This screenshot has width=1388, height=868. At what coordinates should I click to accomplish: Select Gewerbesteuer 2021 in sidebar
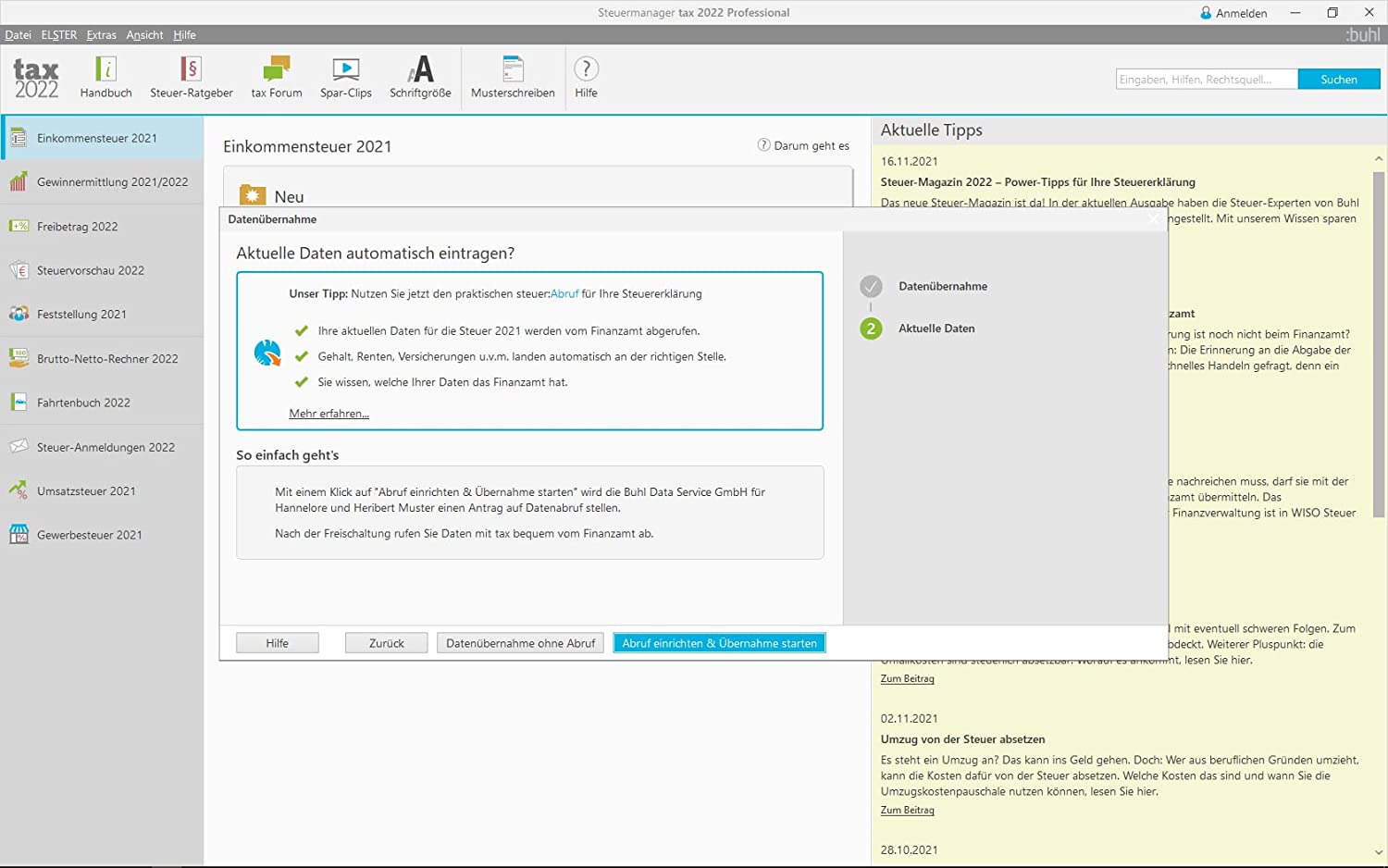point(89,535)
